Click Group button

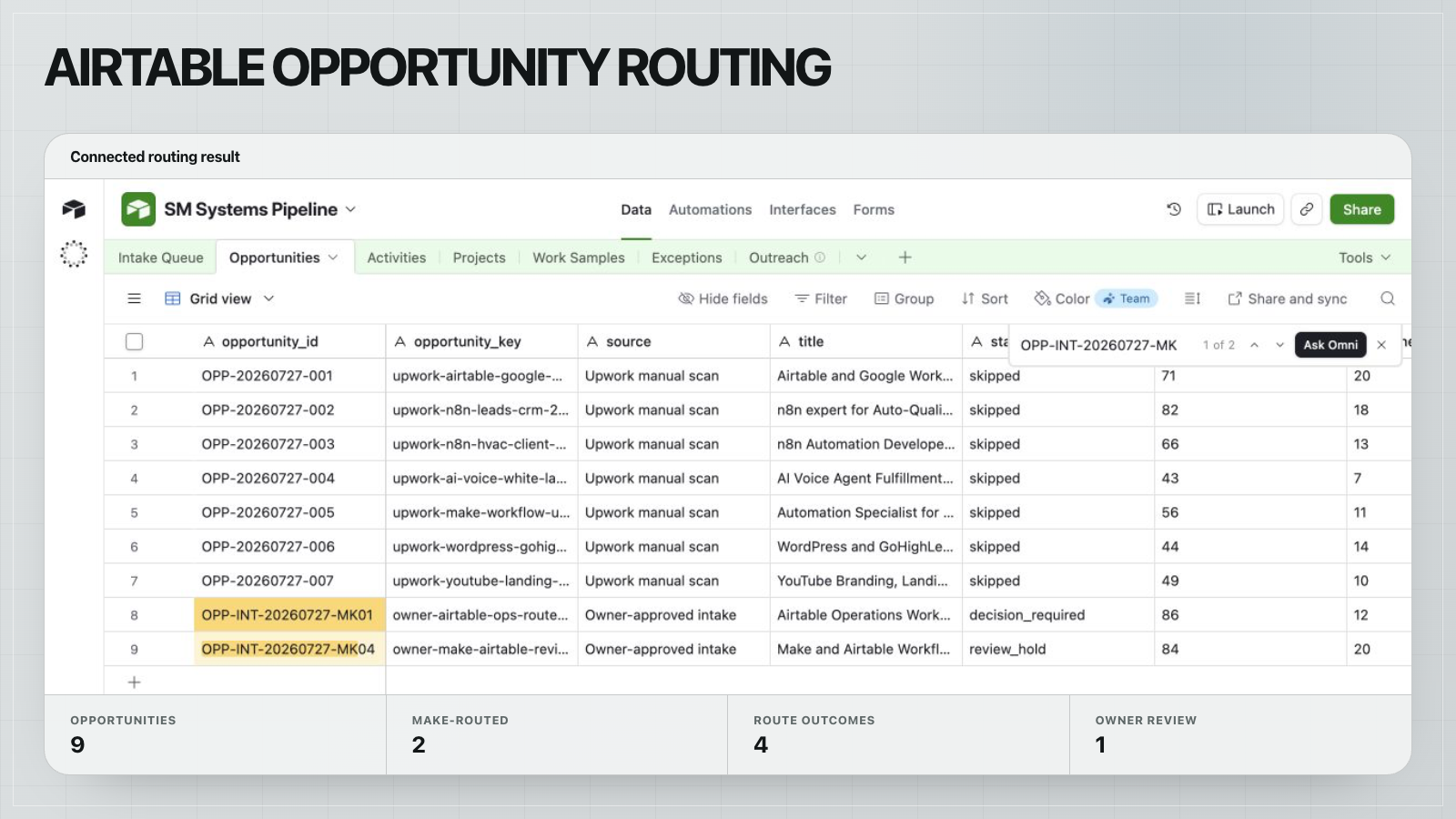pos(904,298)
